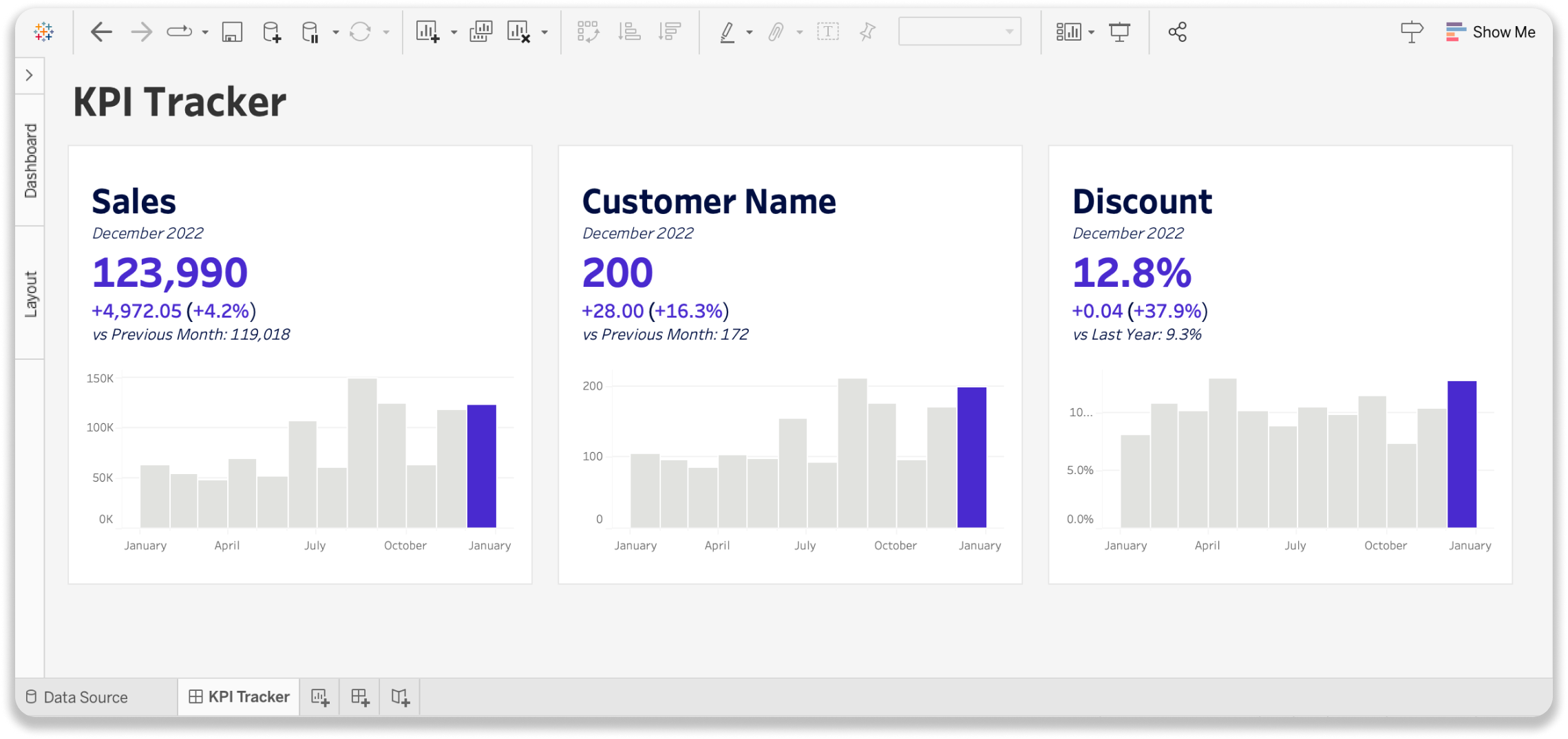Go back with the undo arrow
The image size is (1568, 739).
point(101,32)
